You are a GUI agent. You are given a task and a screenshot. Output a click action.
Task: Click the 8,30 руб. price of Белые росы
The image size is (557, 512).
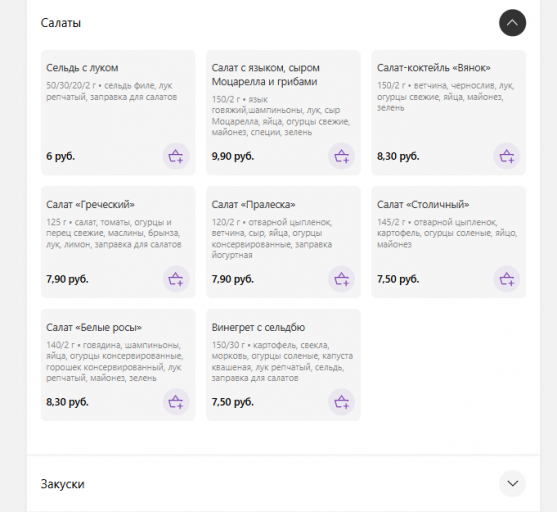tap(67, 402)
